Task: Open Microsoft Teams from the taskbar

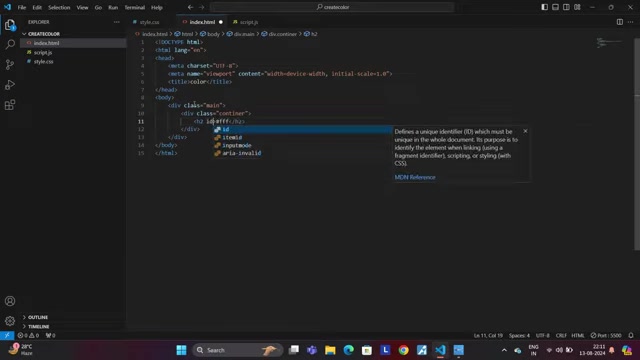Action: click(x=312, y=350)
